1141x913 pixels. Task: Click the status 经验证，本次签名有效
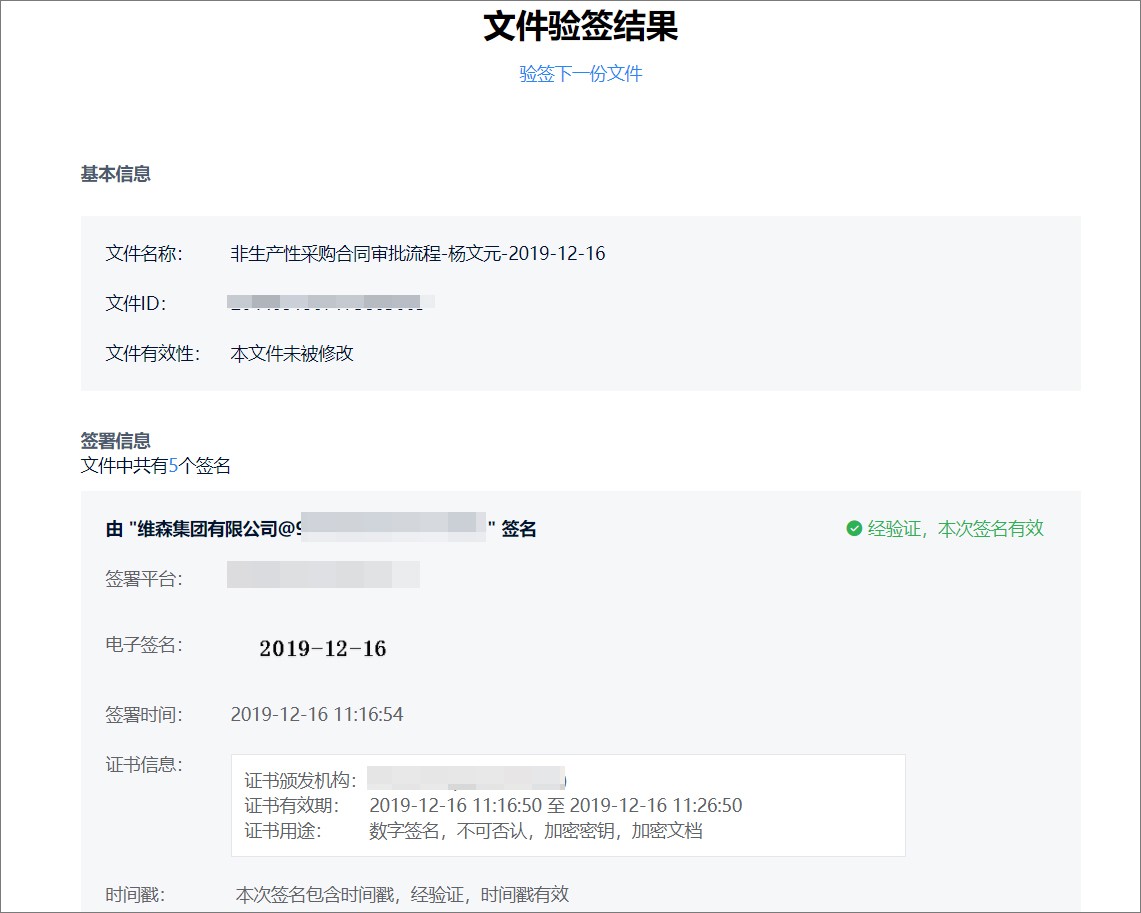(x=955, y=529)
